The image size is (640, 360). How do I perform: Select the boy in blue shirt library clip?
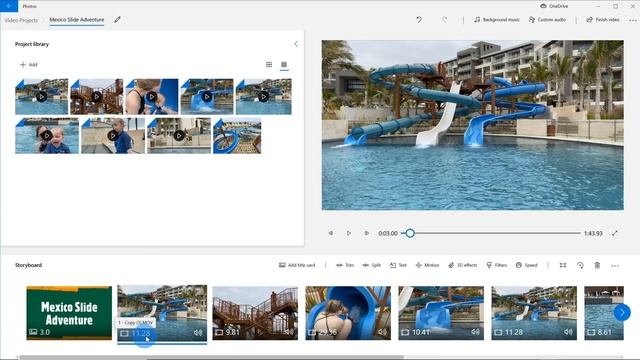tap(113, 136)
